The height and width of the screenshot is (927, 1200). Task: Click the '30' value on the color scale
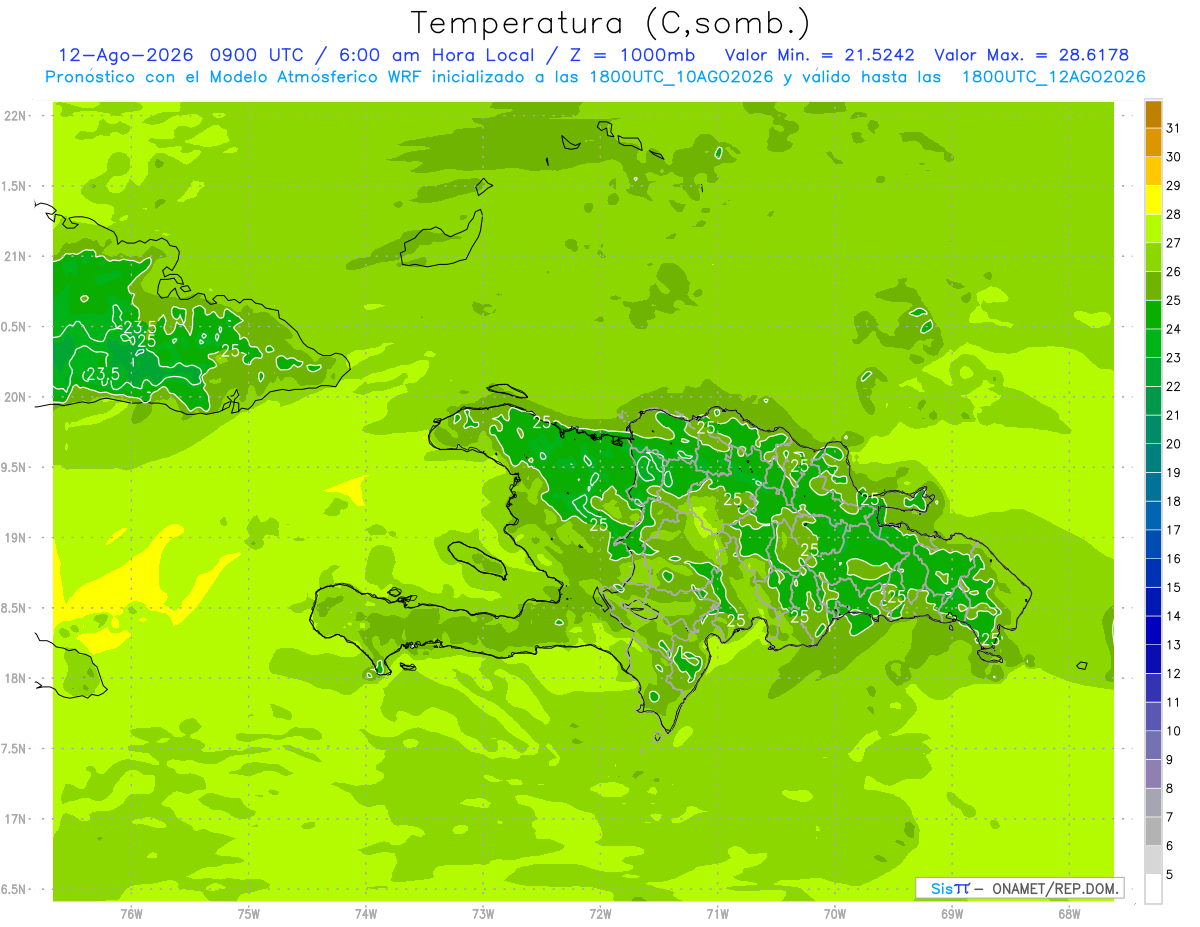(x=1174, y=157)
